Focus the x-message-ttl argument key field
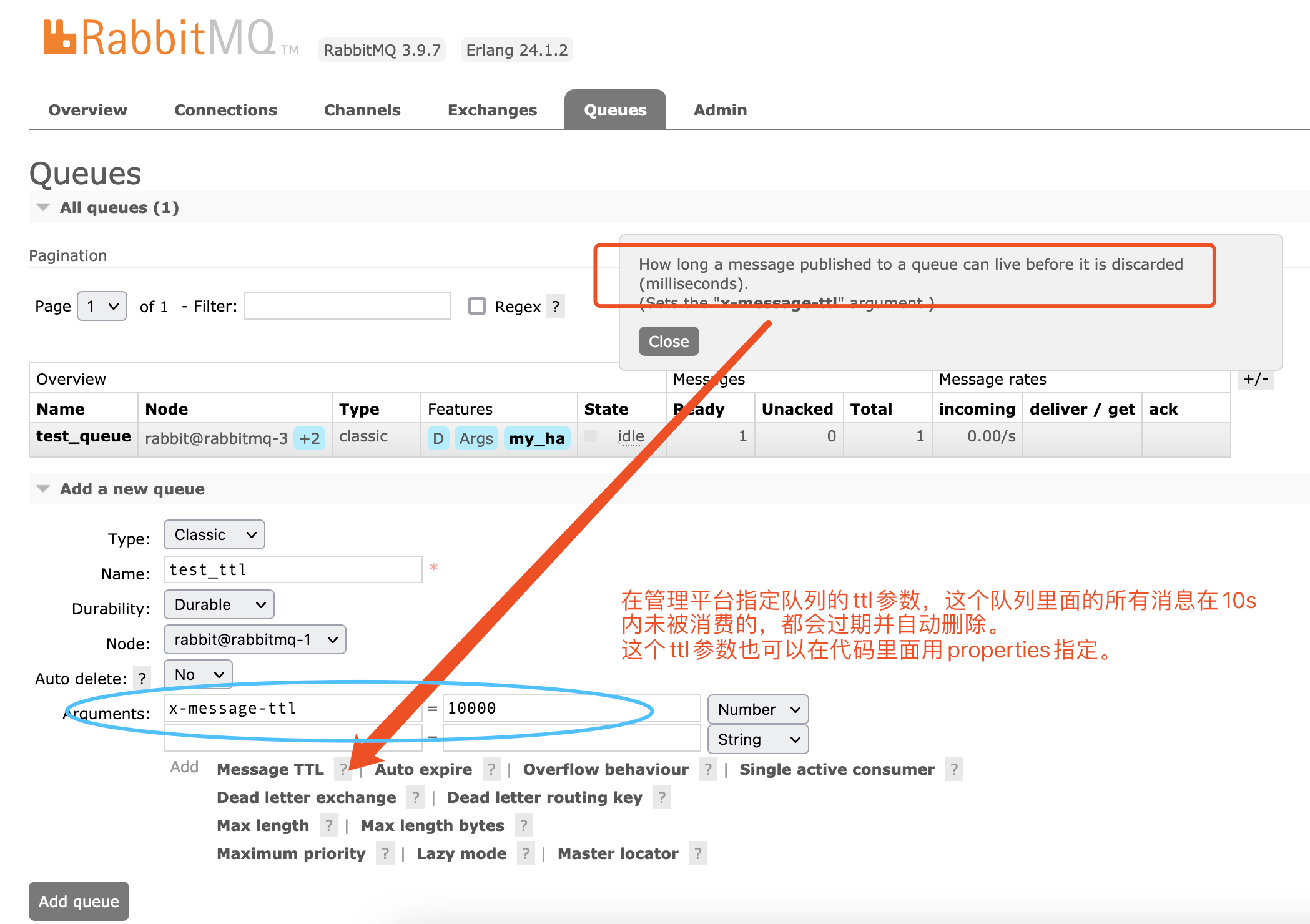This screenshot has width=1310, height=924. (293, 709)
